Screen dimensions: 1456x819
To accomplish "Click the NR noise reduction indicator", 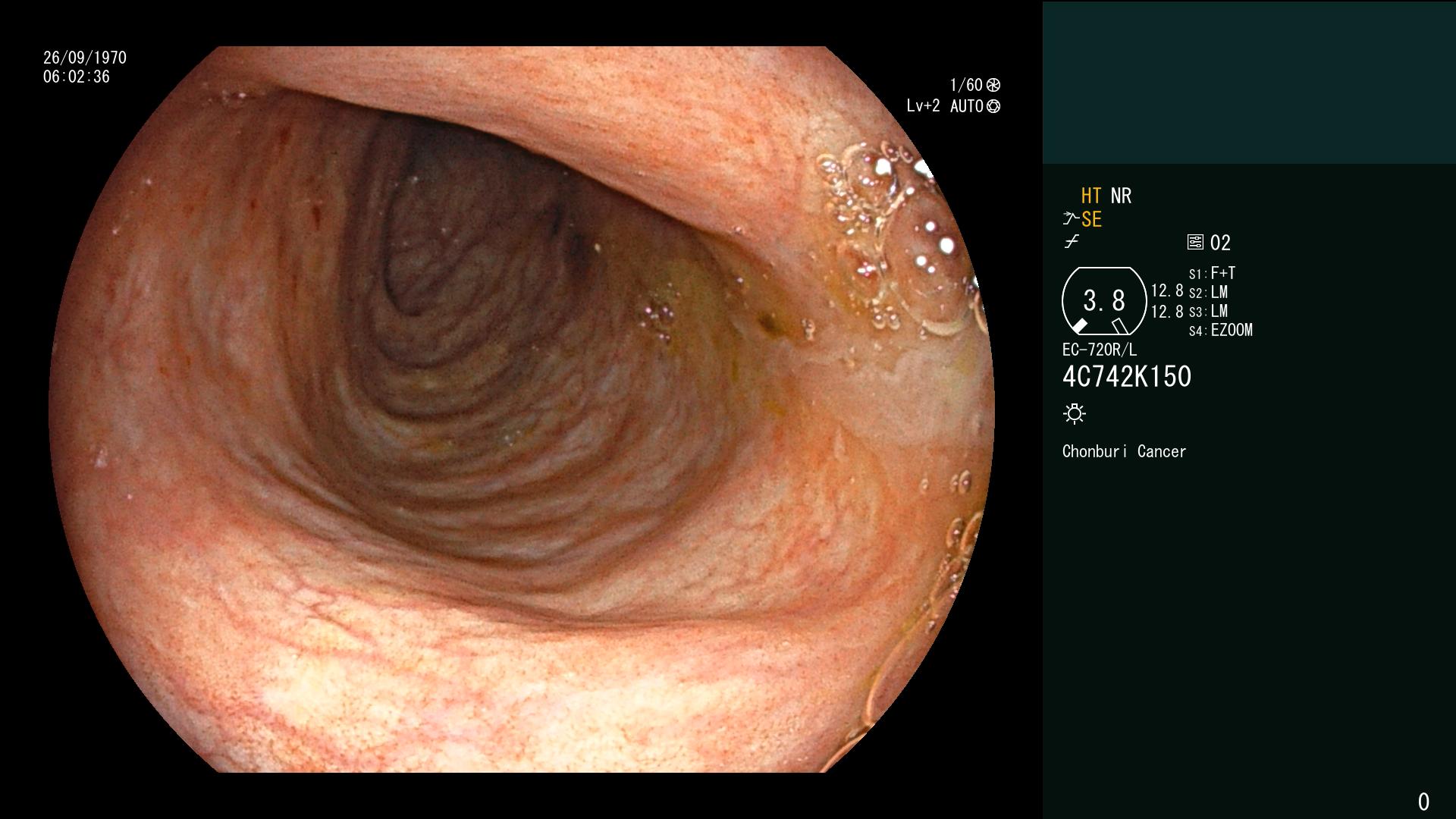I will click(x=1121, y=196).
